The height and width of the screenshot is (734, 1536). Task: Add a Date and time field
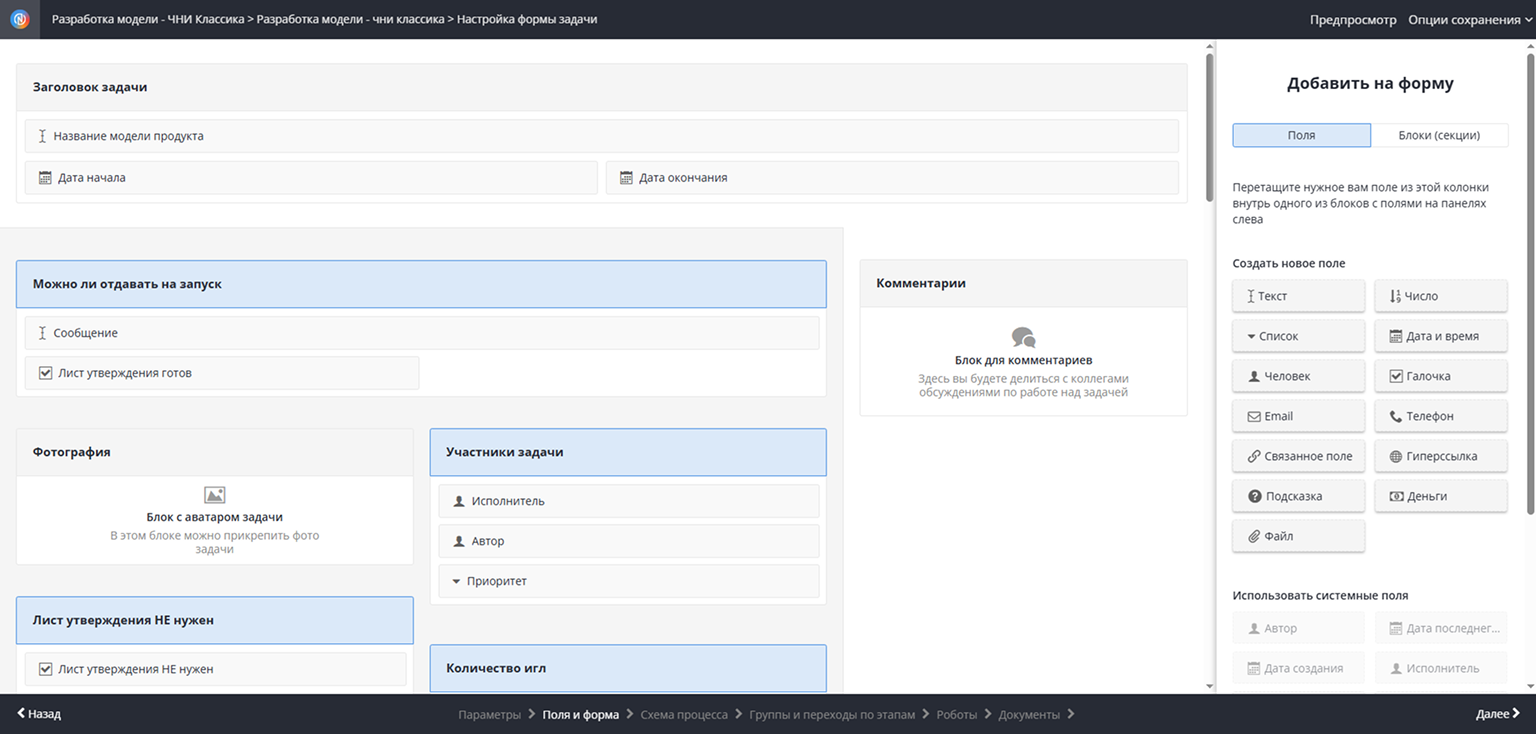[1440, 336]
